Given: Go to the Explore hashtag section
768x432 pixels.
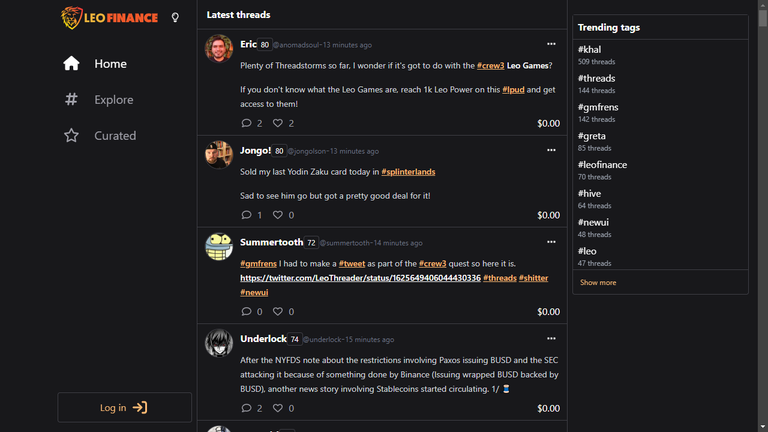Looking at the screenshot, I should (98, 99).
